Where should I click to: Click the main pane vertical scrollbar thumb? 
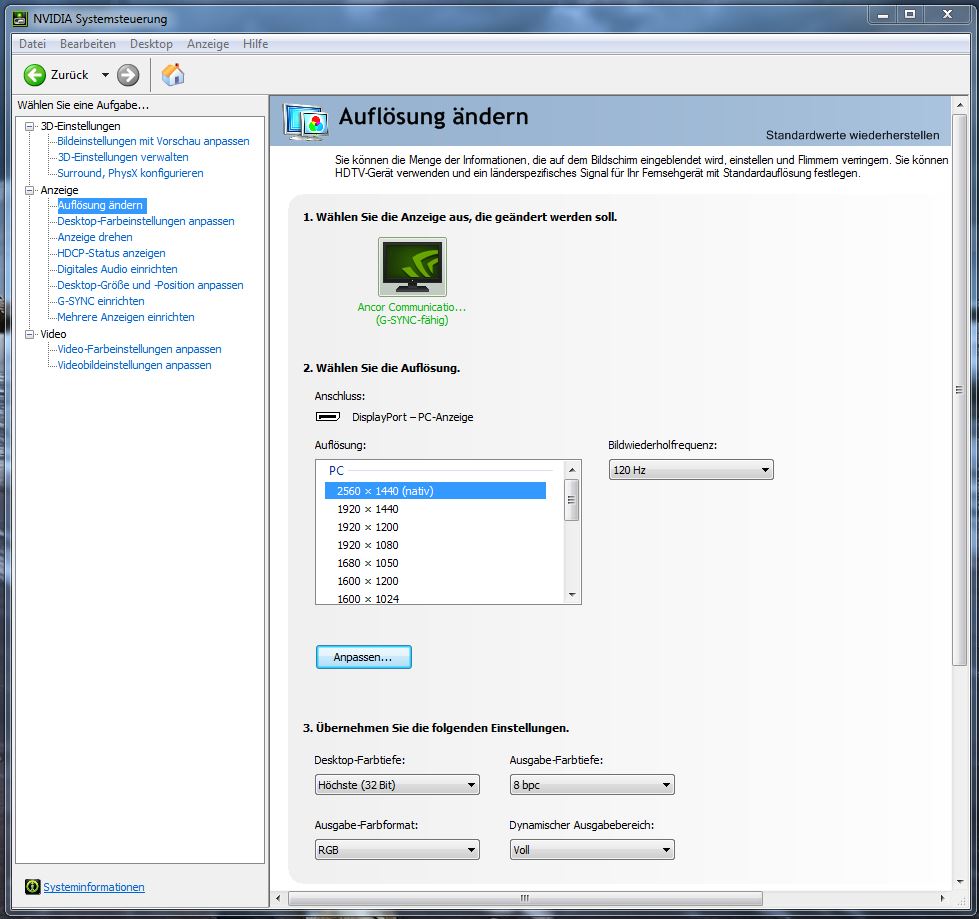pos(960,390)
